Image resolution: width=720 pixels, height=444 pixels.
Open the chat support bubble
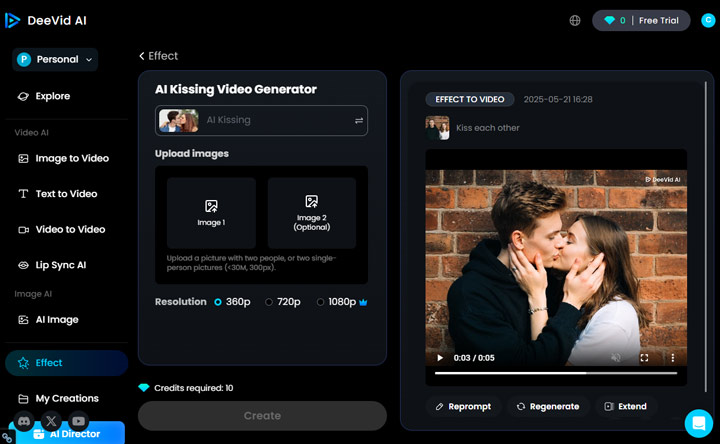698,423
